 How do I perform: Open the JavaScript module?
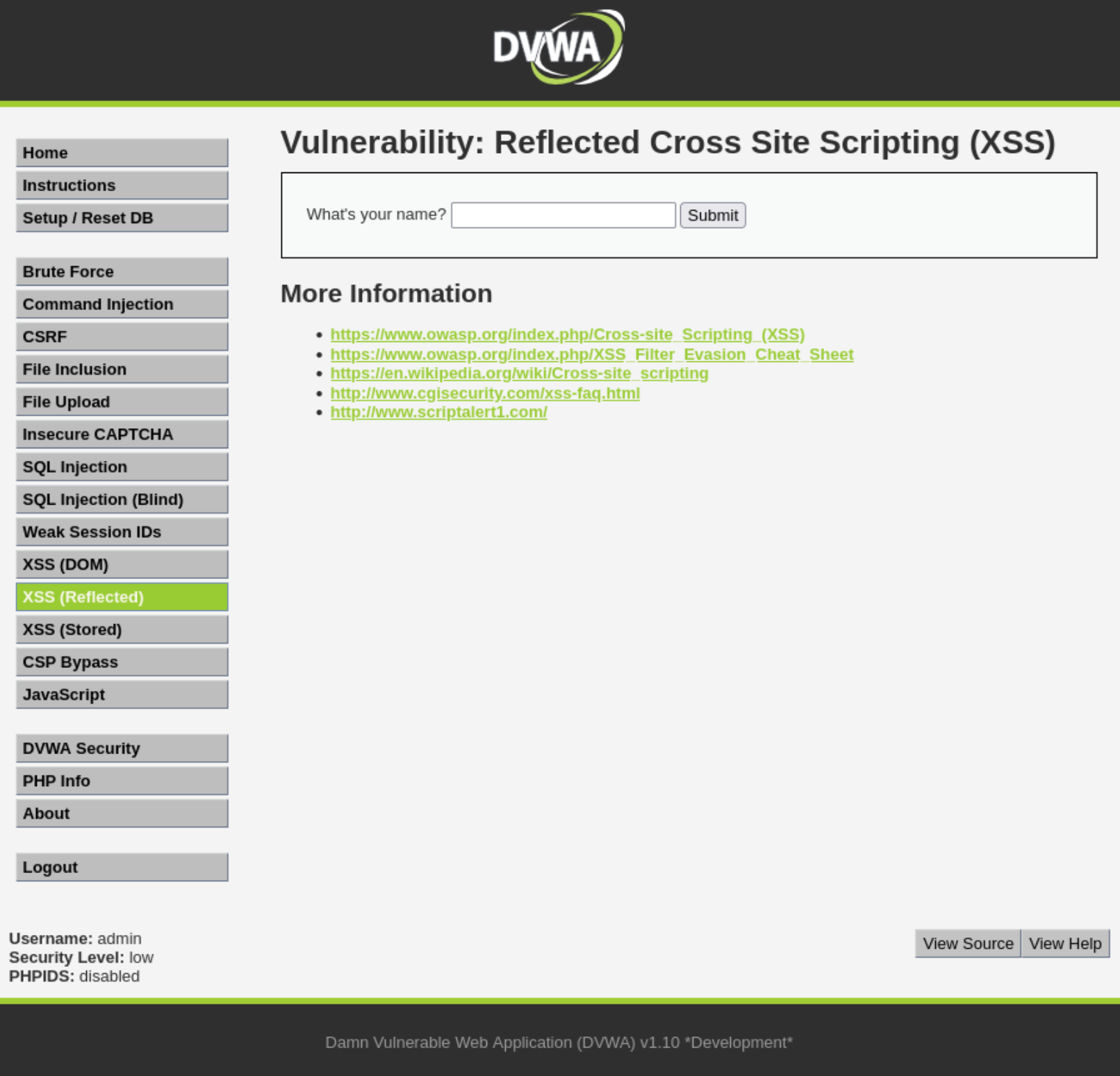pos(122,695)
